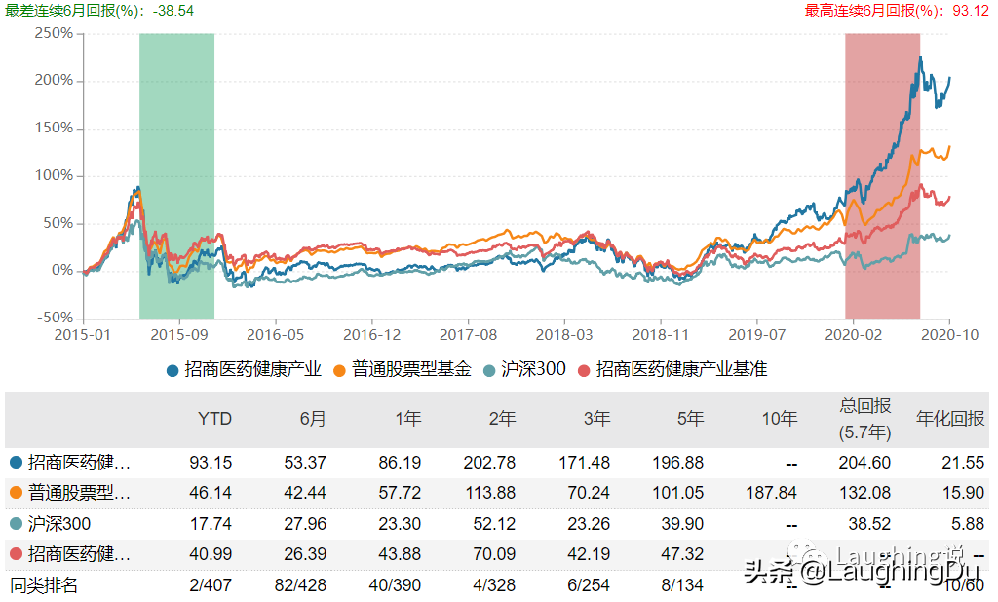The width and height of the screenshot is (998, 602).
Task: Click the 最高连续6月回报 label above chart
Action: pos(897,11)
